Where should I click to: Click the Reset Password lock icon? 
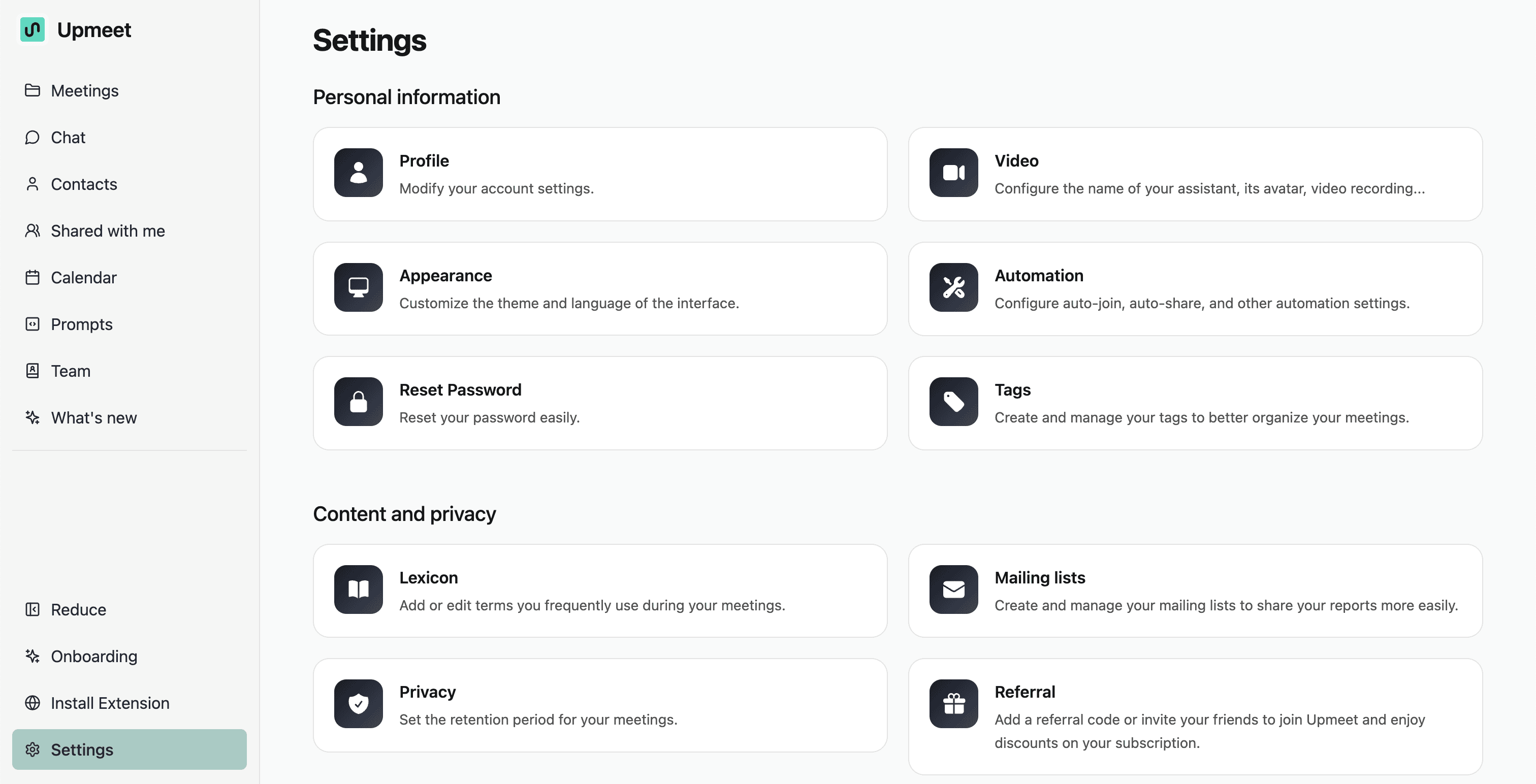pyautogui.click(x=358, y=402)
